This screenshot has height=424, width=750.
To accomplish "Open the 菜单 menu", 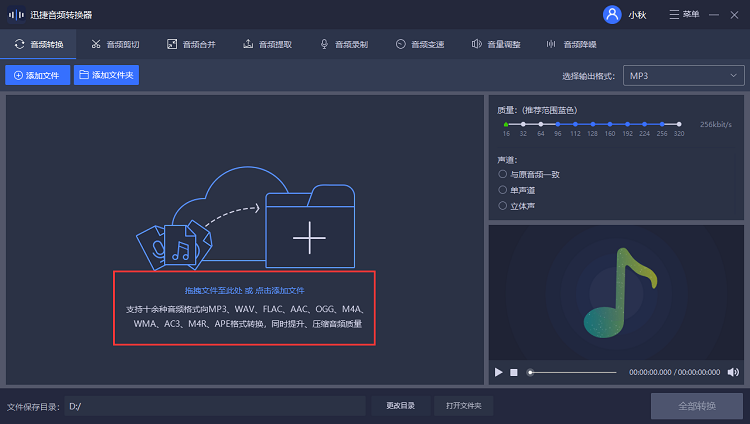I will tap(684, 15).
